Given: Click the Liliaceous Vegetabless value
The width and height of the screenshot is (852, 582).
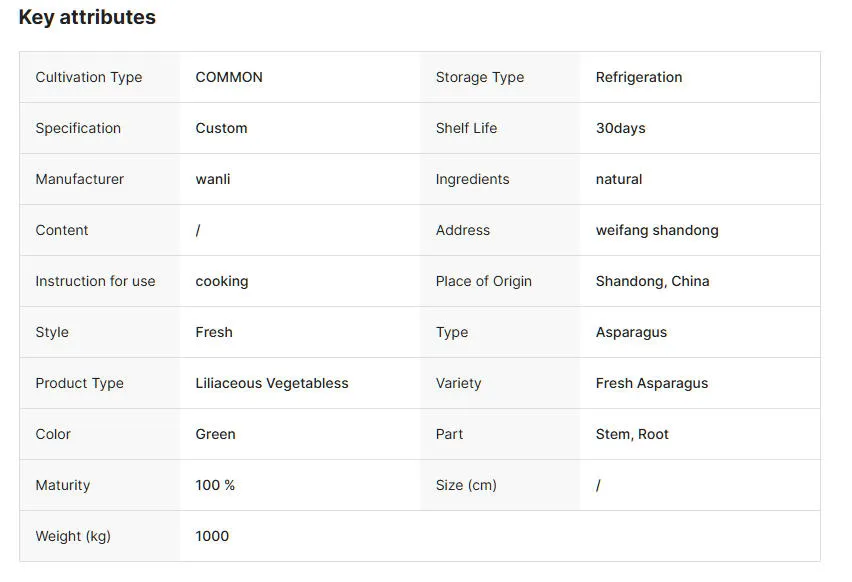Looking at the screenshot, I should click(x=272, y=383).
